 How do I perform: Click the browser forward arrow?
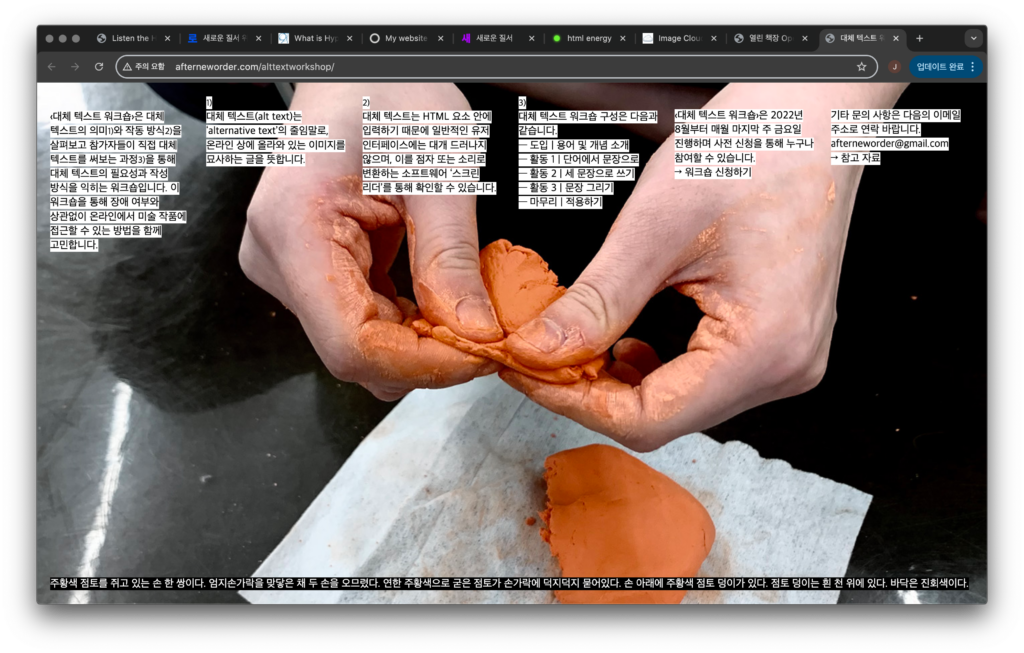[75, 67]
